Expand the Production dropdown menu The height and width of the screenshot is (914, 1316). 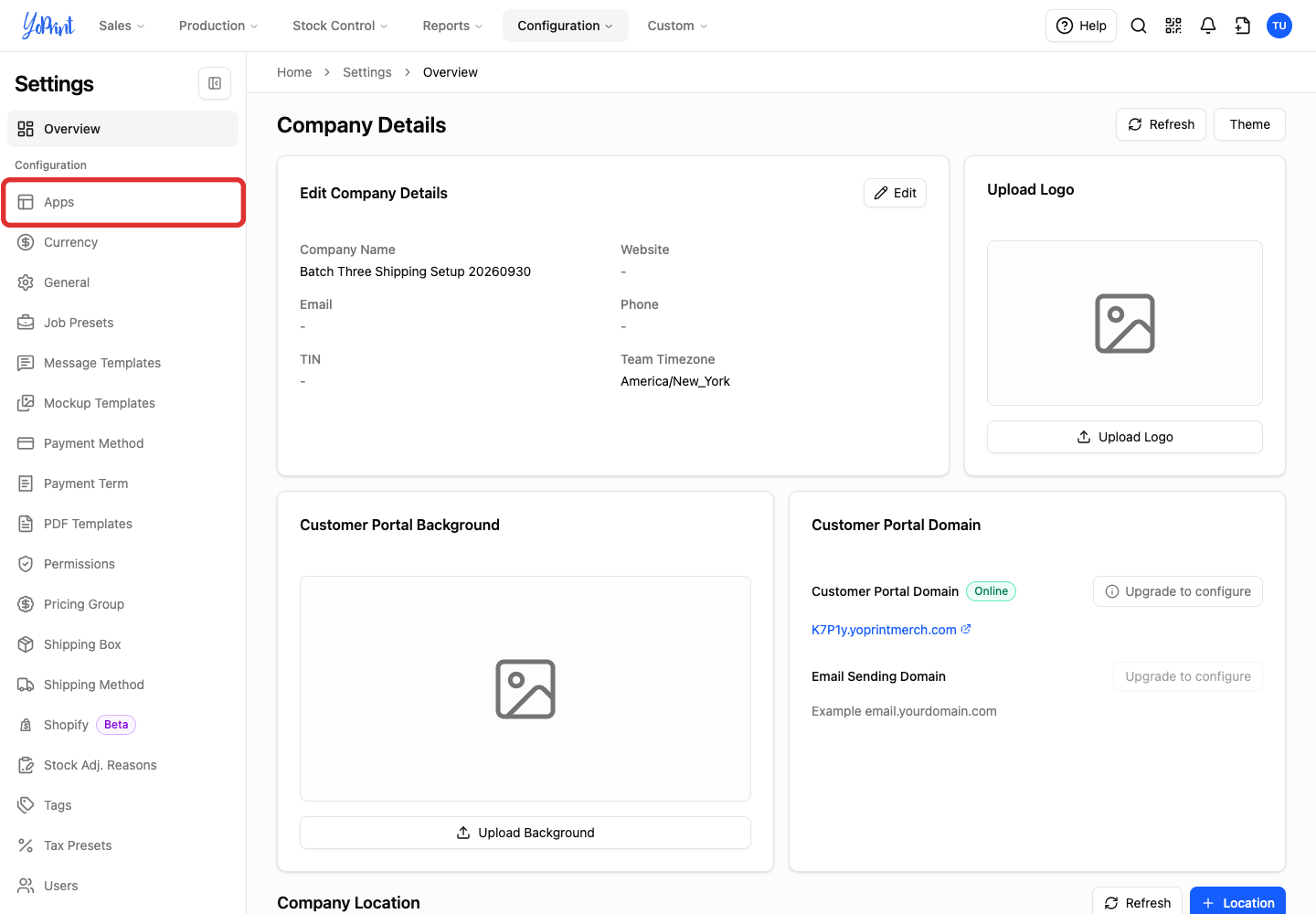click(218, 26)
